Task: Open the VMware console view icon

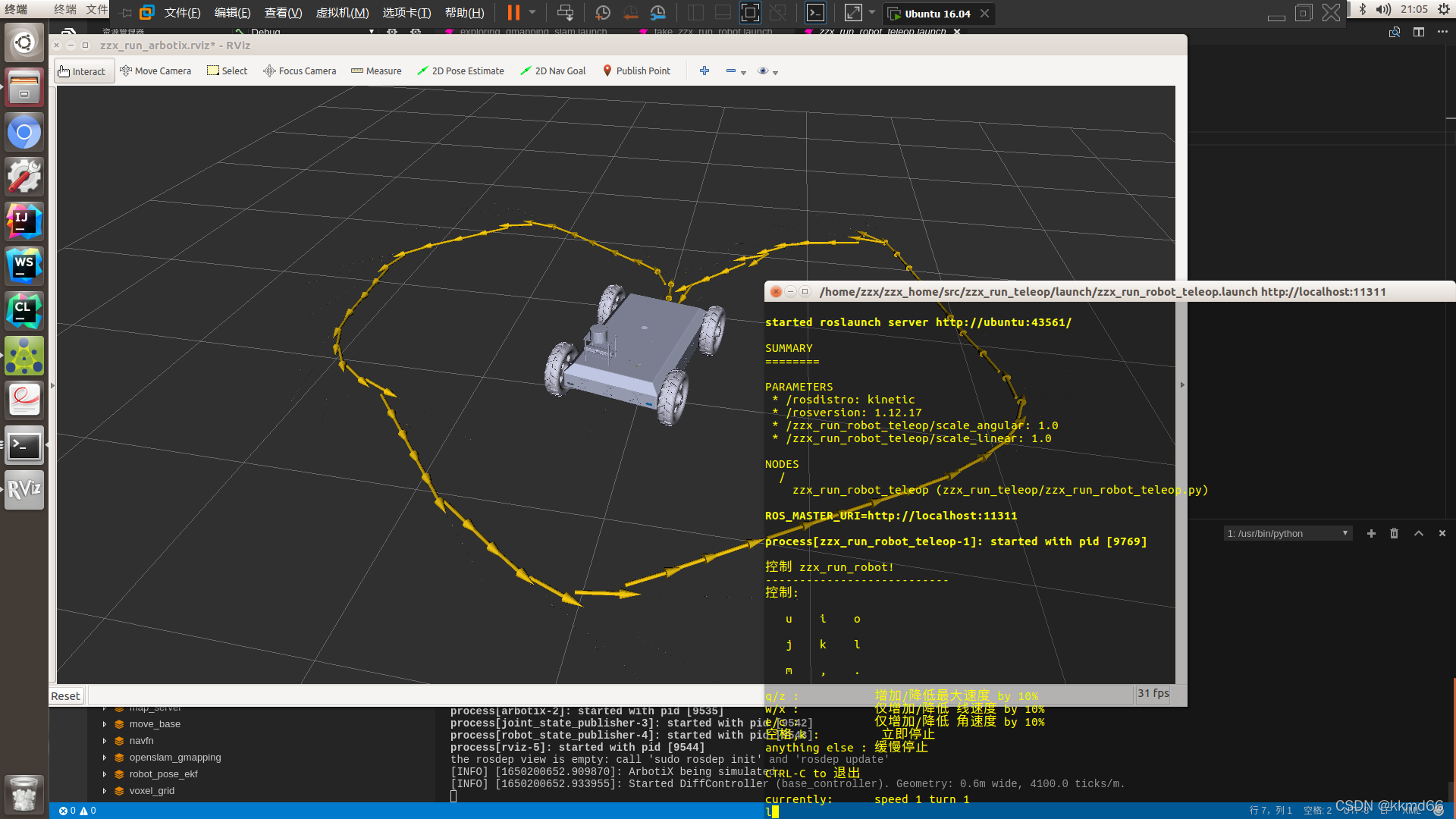Action: (815, 12)
